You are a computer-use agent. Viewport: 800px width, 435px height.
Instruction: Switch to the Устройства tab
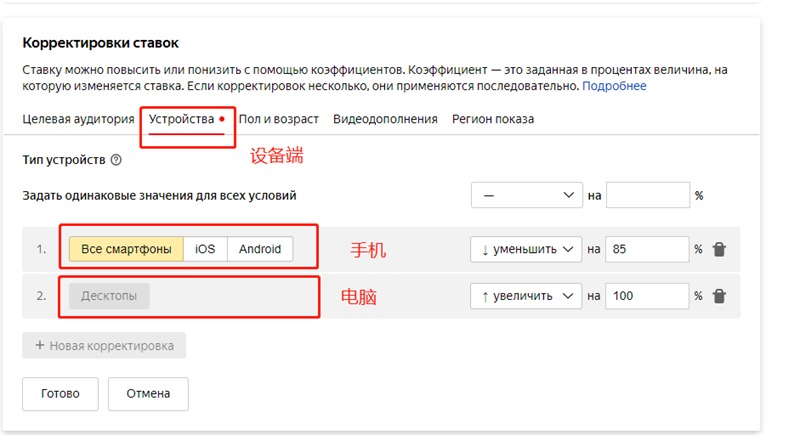coord(182,119)
